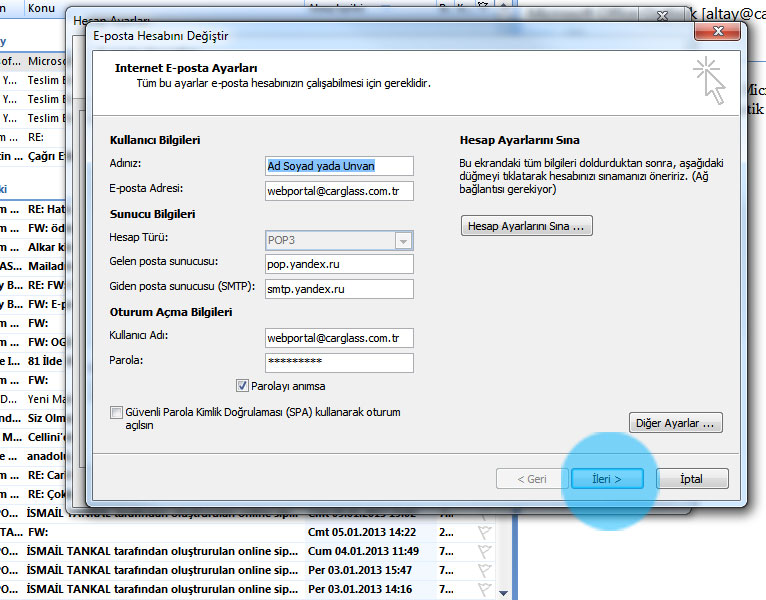Open Diğer Ayarlar ... settings
Viewport: 766px width, 600px height.
tap(676, 423)
